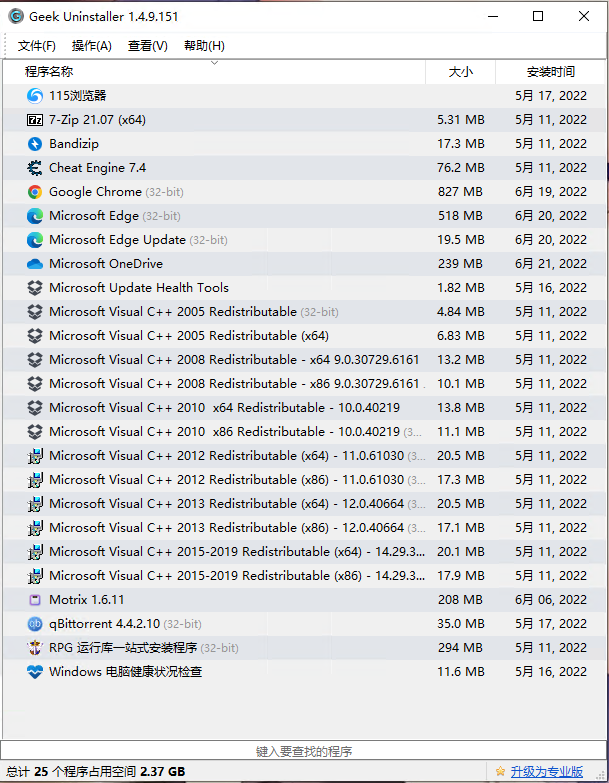Focus the 键入要查找的程序 search field

point(304,751)
